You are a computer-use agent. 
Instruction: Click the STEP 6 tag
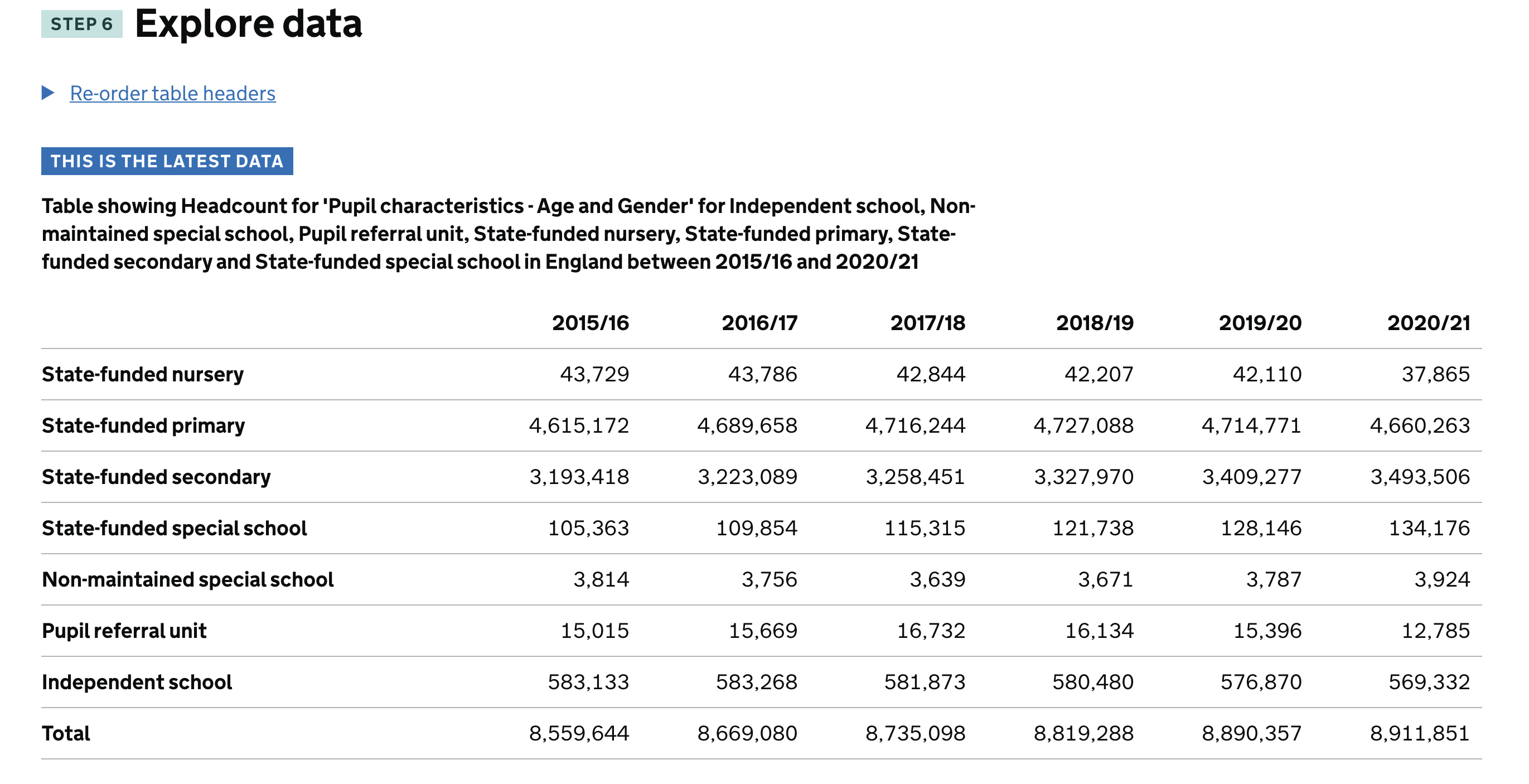[81, 25]
